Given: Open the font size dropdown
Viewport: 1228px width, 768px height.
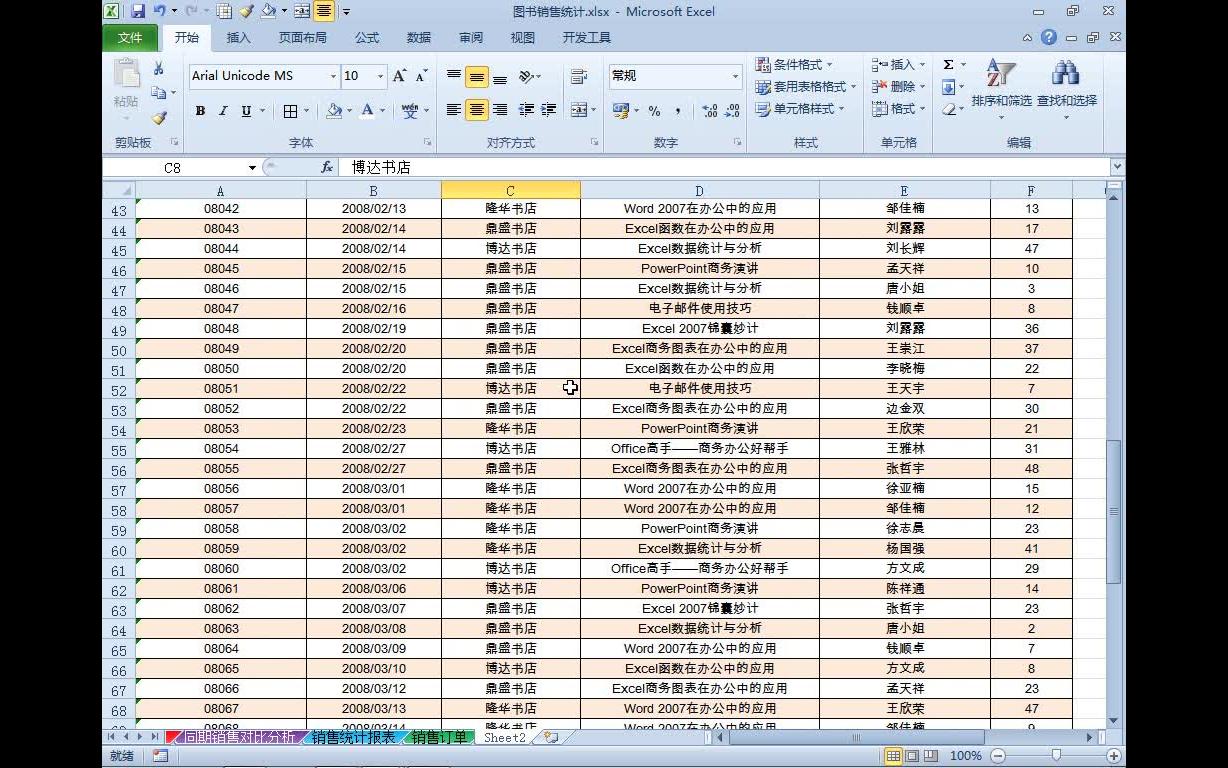Looking at the screenshot, I should [380, 76].
